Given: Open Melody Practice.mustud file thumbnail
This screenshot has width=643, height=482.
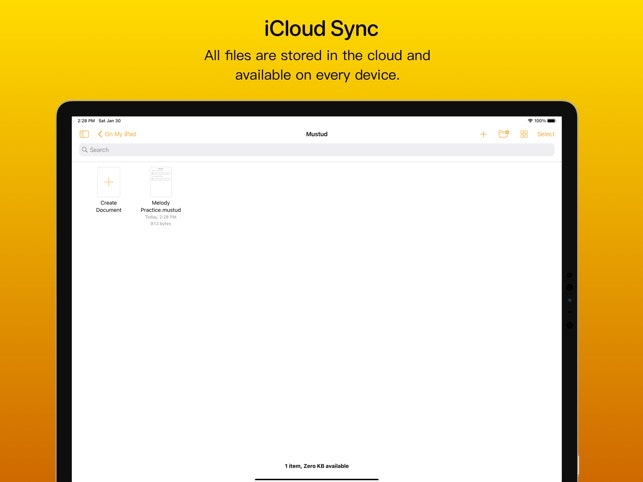Looking at the screenshot, I should (161, 182).
